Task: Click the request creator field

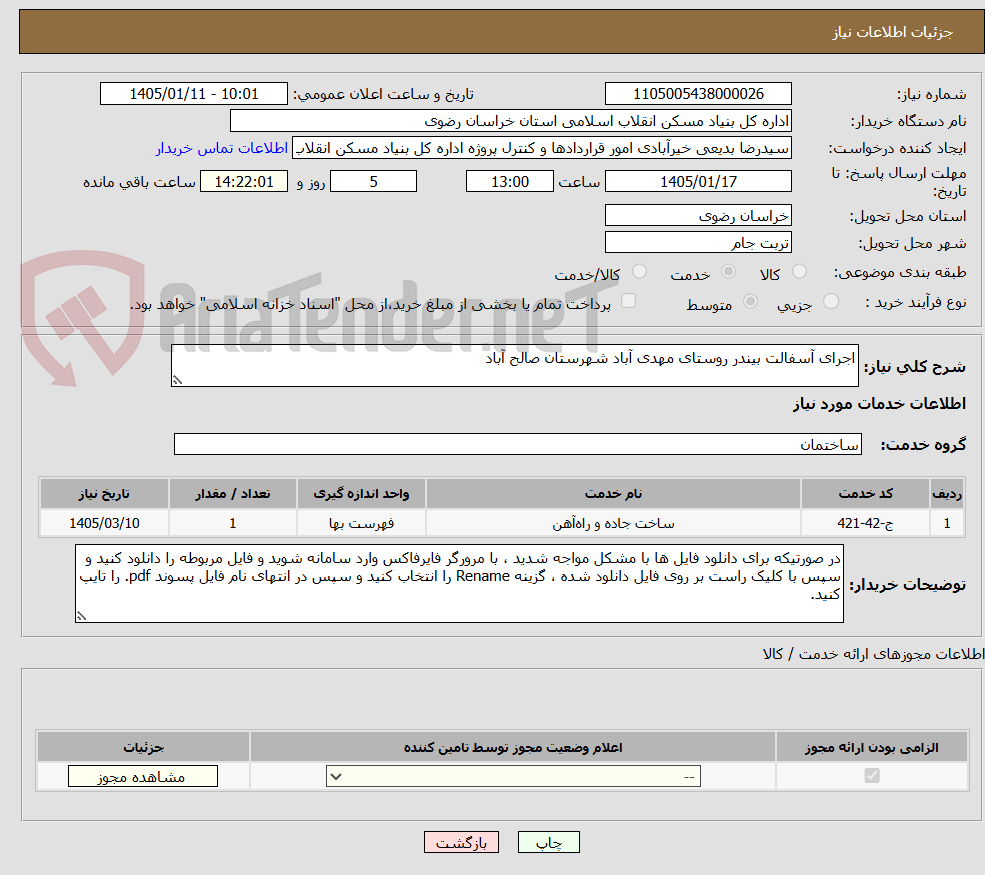Action: pos(541,148)
